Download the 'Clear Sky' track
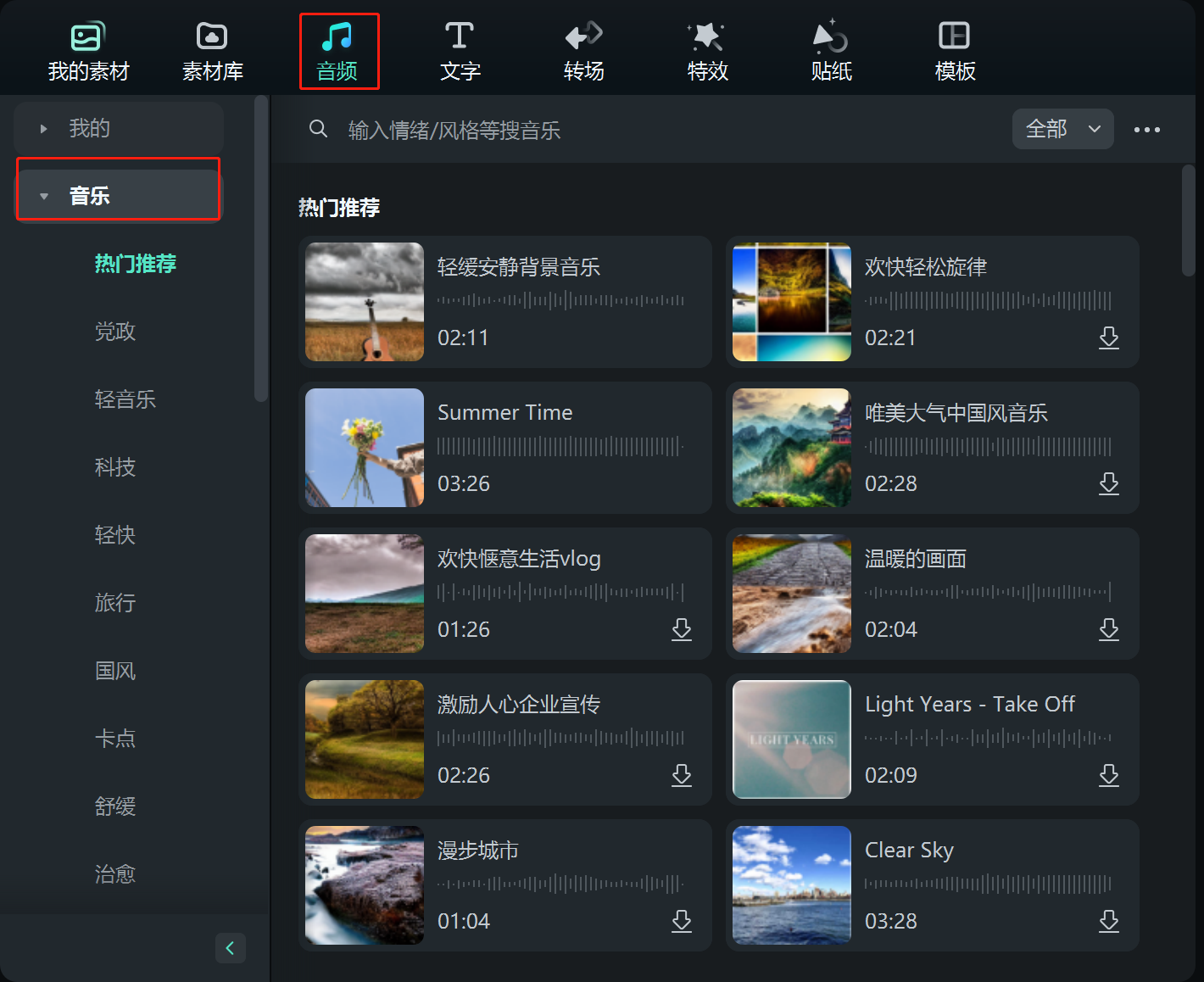This screenshot has height=982, width=1204. pyautogui.click(x=1109, y=921)
